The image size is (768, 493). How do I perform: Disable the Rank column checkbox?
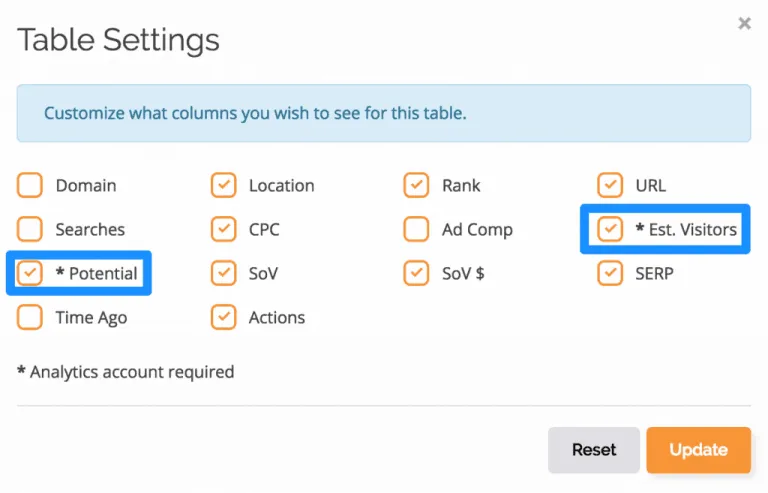point(416,185)
